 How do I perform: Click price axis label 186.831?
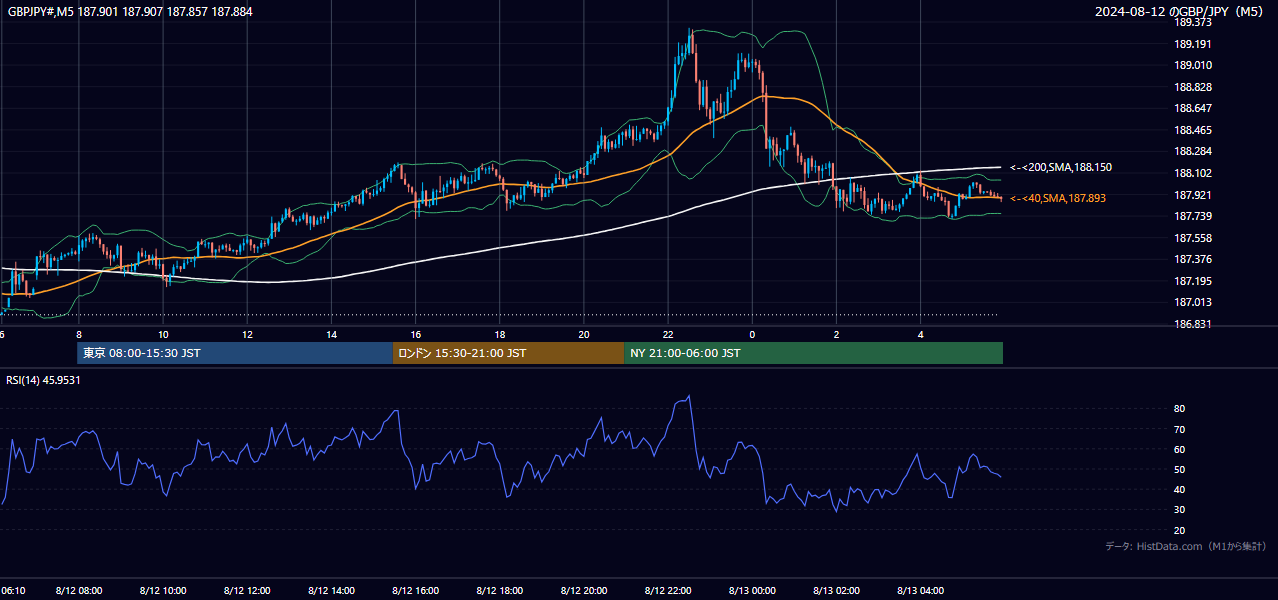point(1193,324)
